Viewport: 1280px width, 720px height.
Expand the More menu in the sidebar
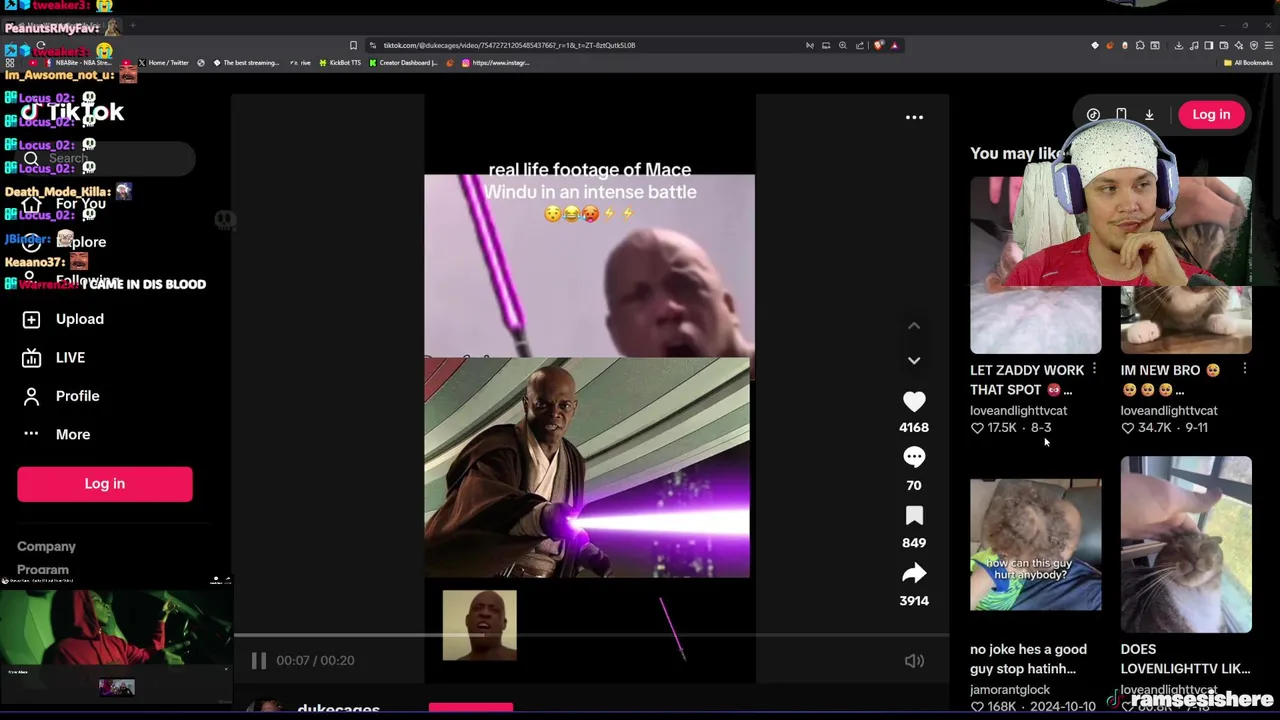pyautogui.click(x=73, y=434)
